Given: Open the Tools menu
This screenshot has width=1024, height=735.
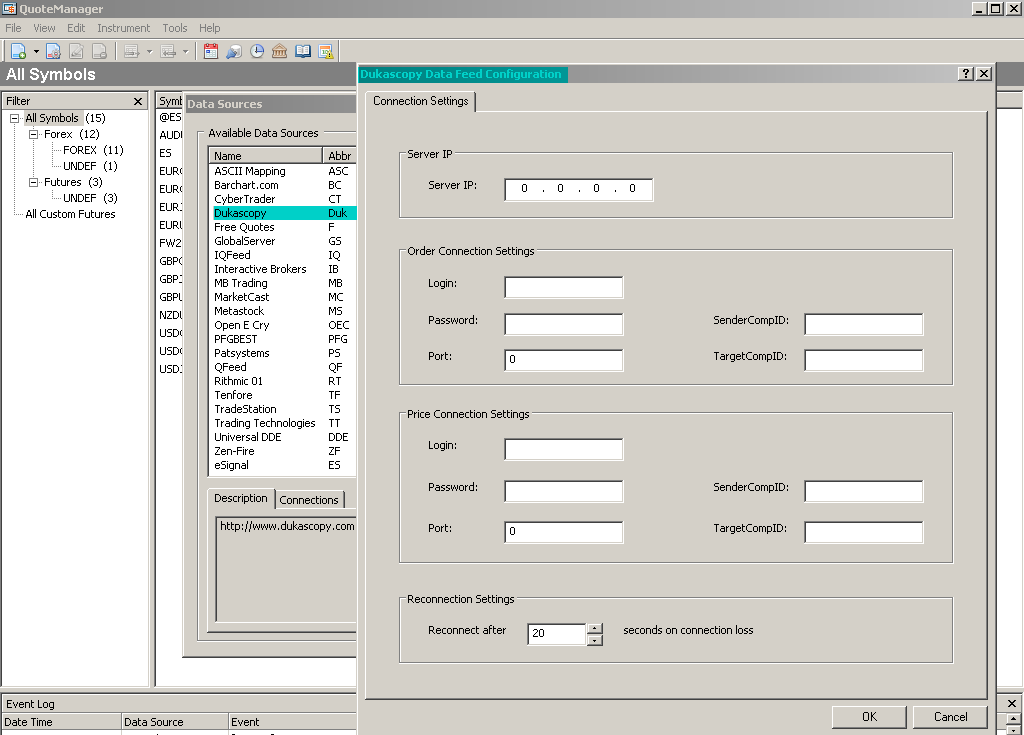Looking at the screenshot, I should 174,28.
